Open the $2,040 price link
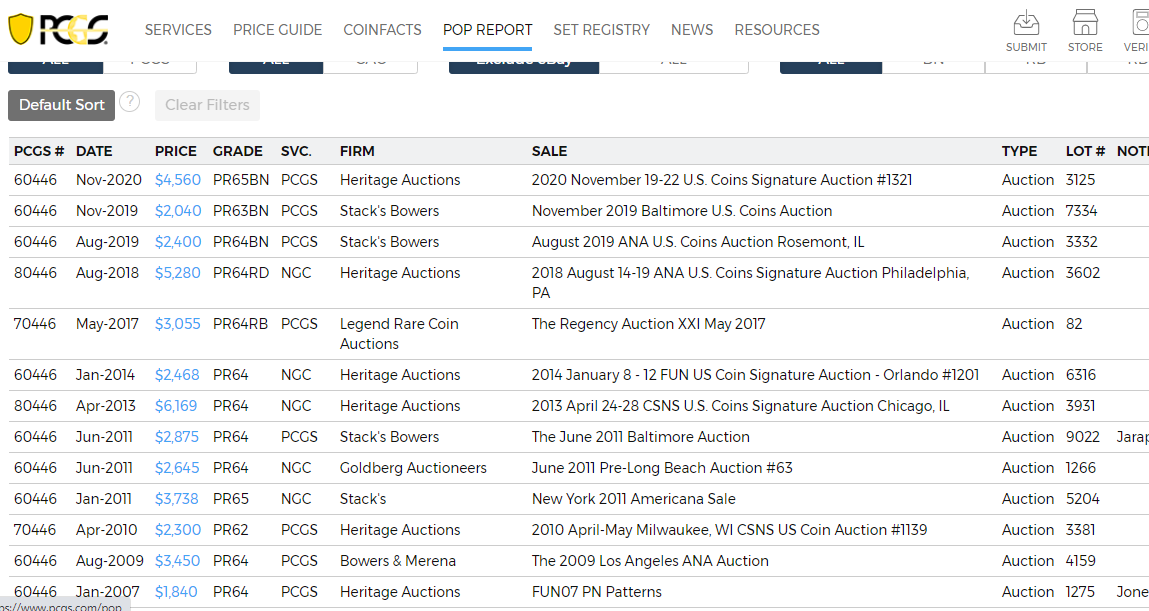Viewport: 1149px width, 611px height. (x=178, y=211)
